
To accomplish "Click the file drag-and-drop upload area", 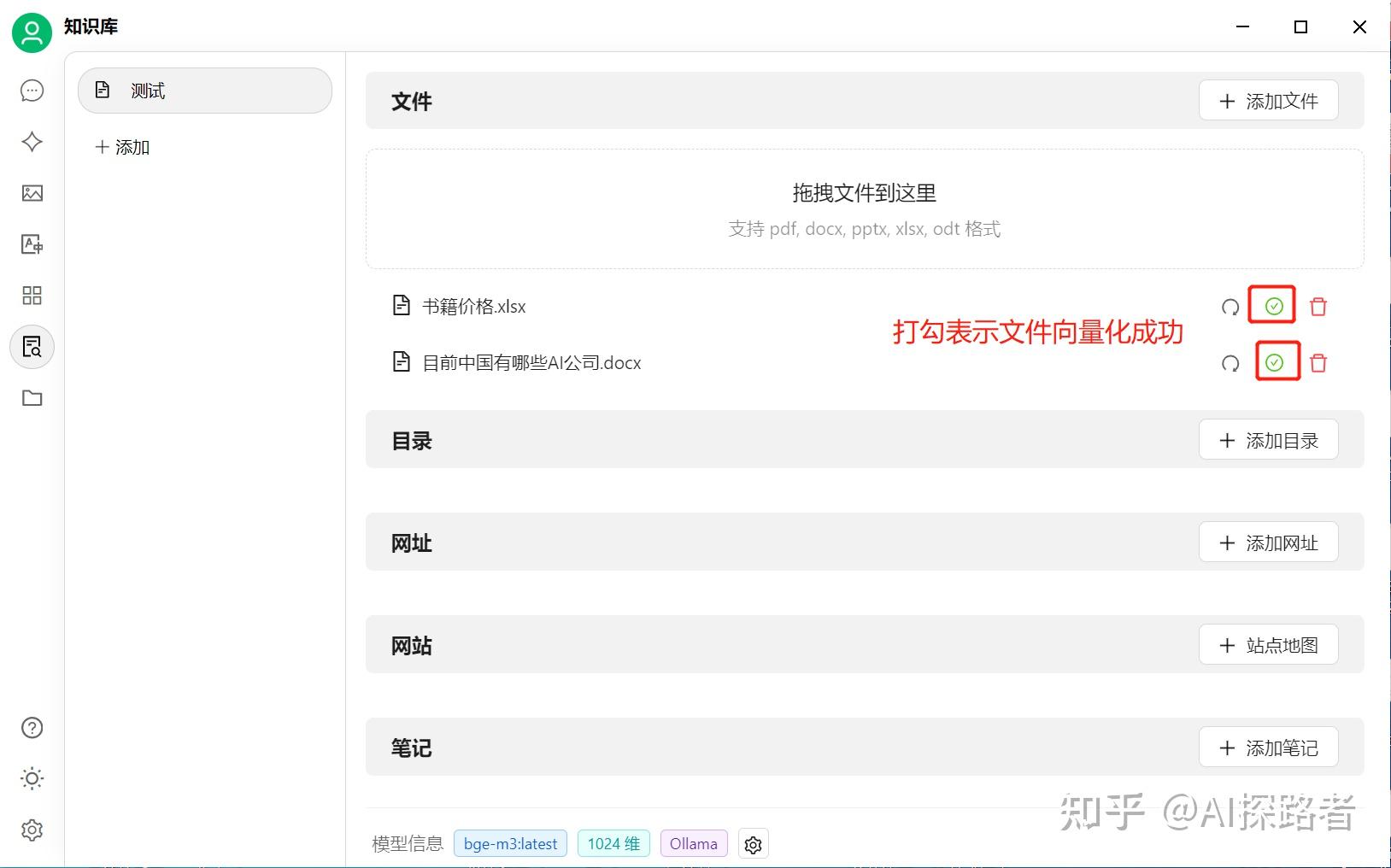I will [864, 209].
